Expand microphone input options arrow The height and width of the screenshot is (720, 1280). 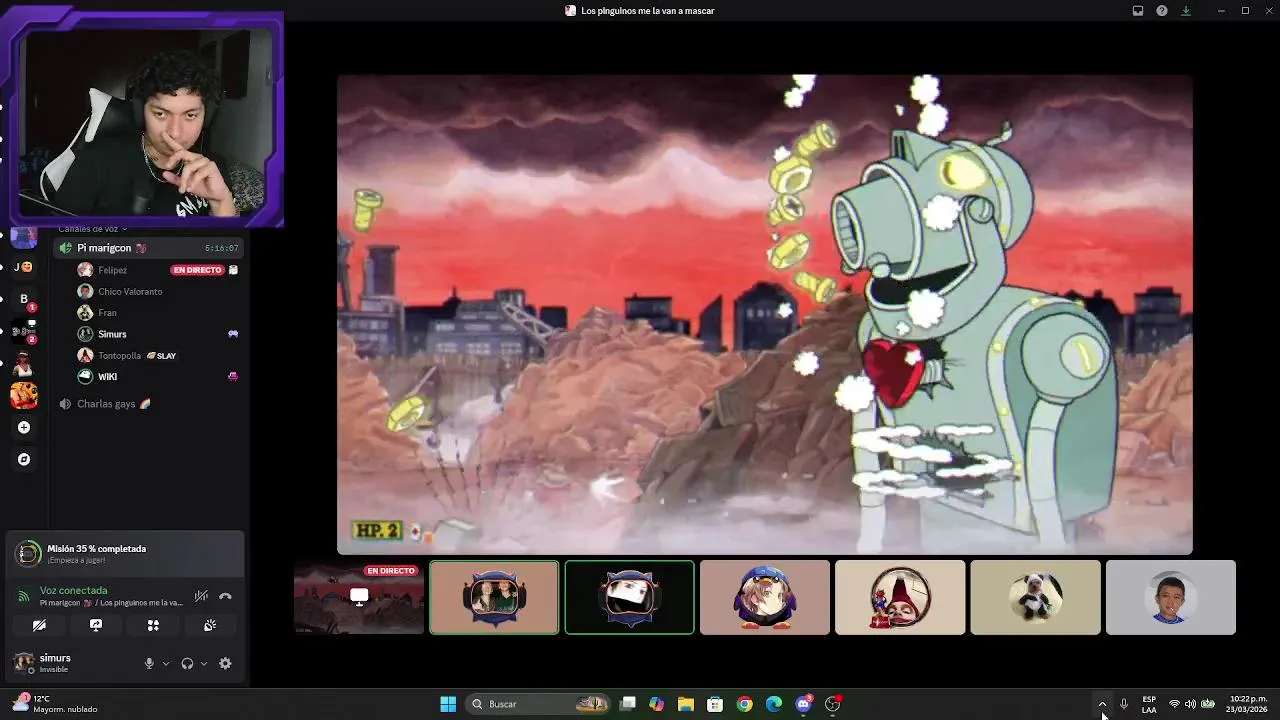pos(166,663)
